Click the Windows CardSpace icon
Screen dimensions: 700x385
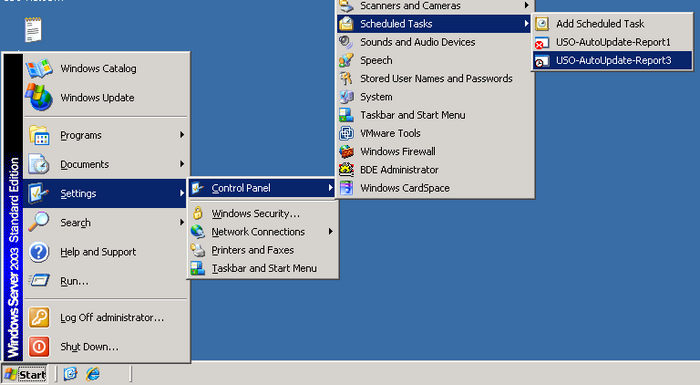tap(346, 188)
